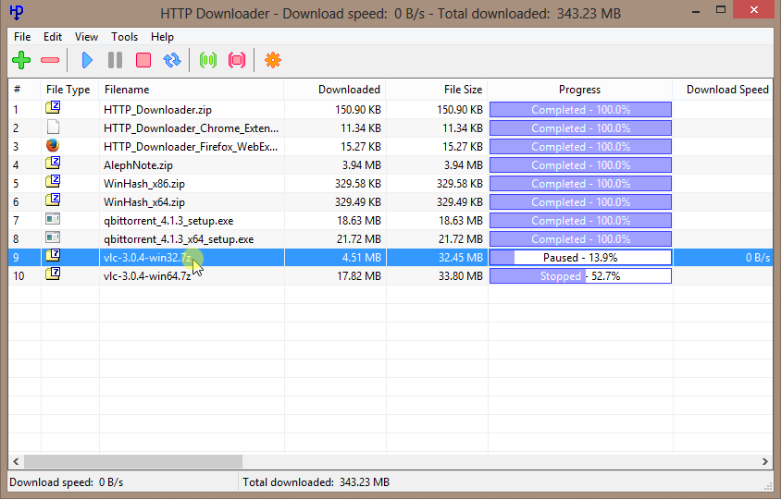Click the HP application logo icon
Screen dimensions: 782x500
pos(16,12)
